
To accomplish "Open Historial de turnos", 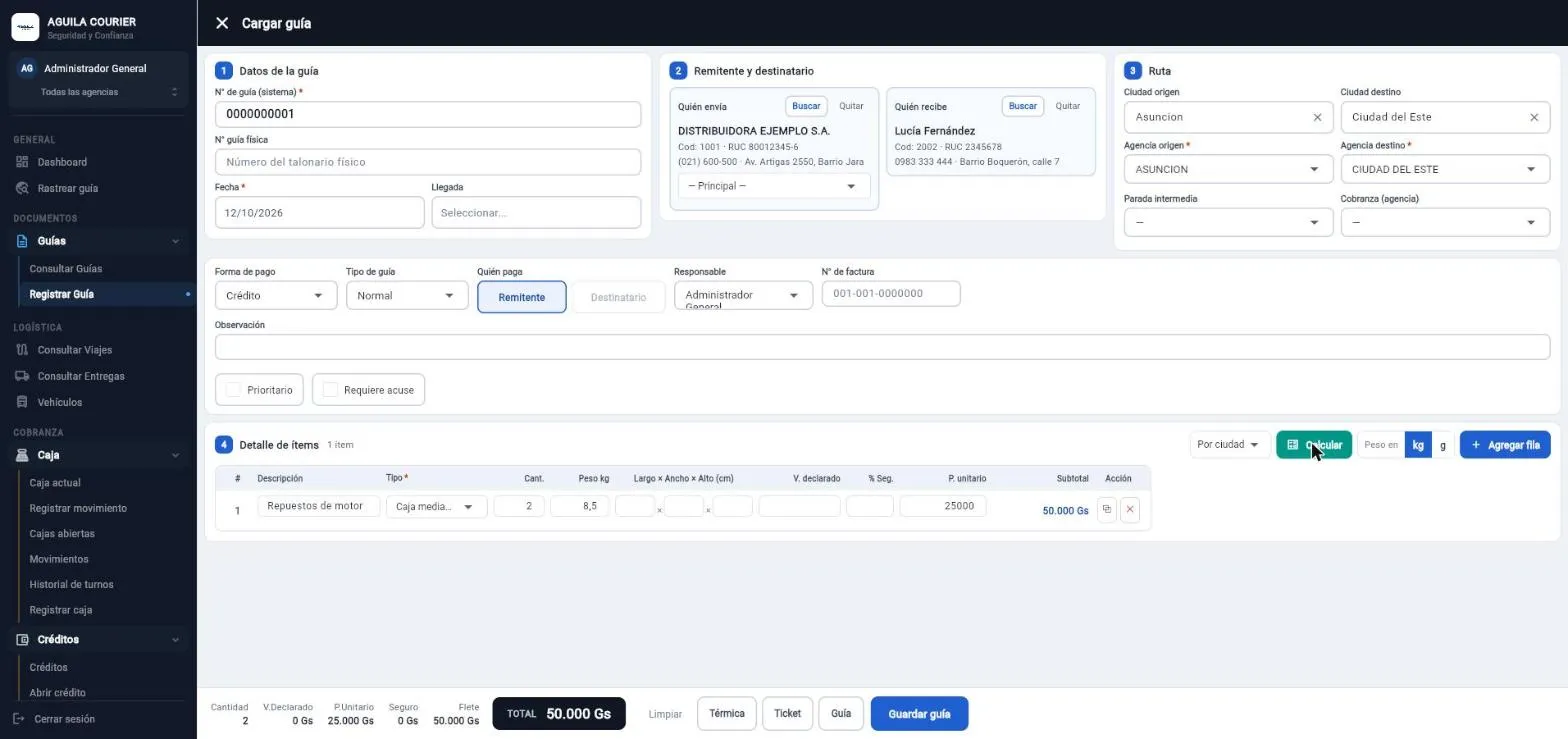I will click(x=72, y=584).
